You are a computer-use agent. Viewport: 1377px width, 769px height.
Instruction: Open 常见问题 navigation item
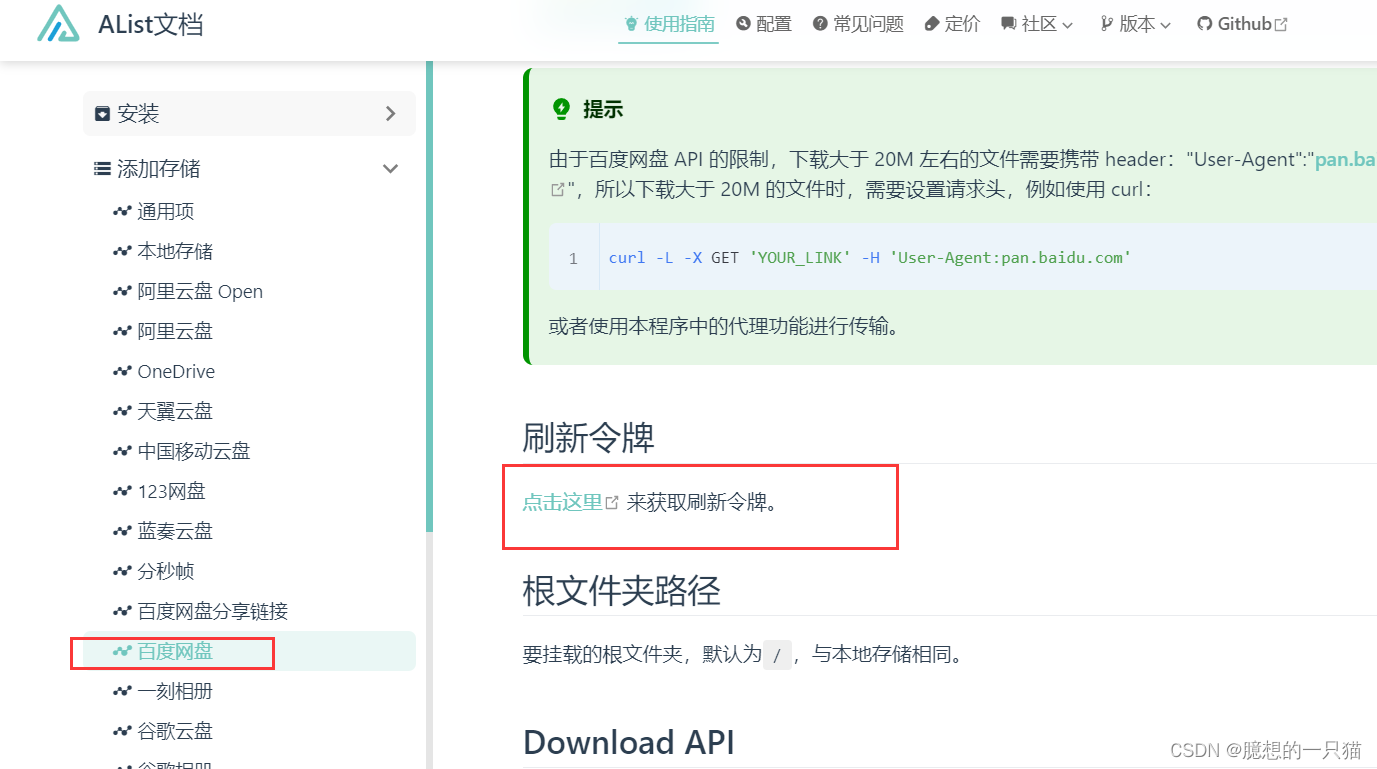[x=858, y=24]
